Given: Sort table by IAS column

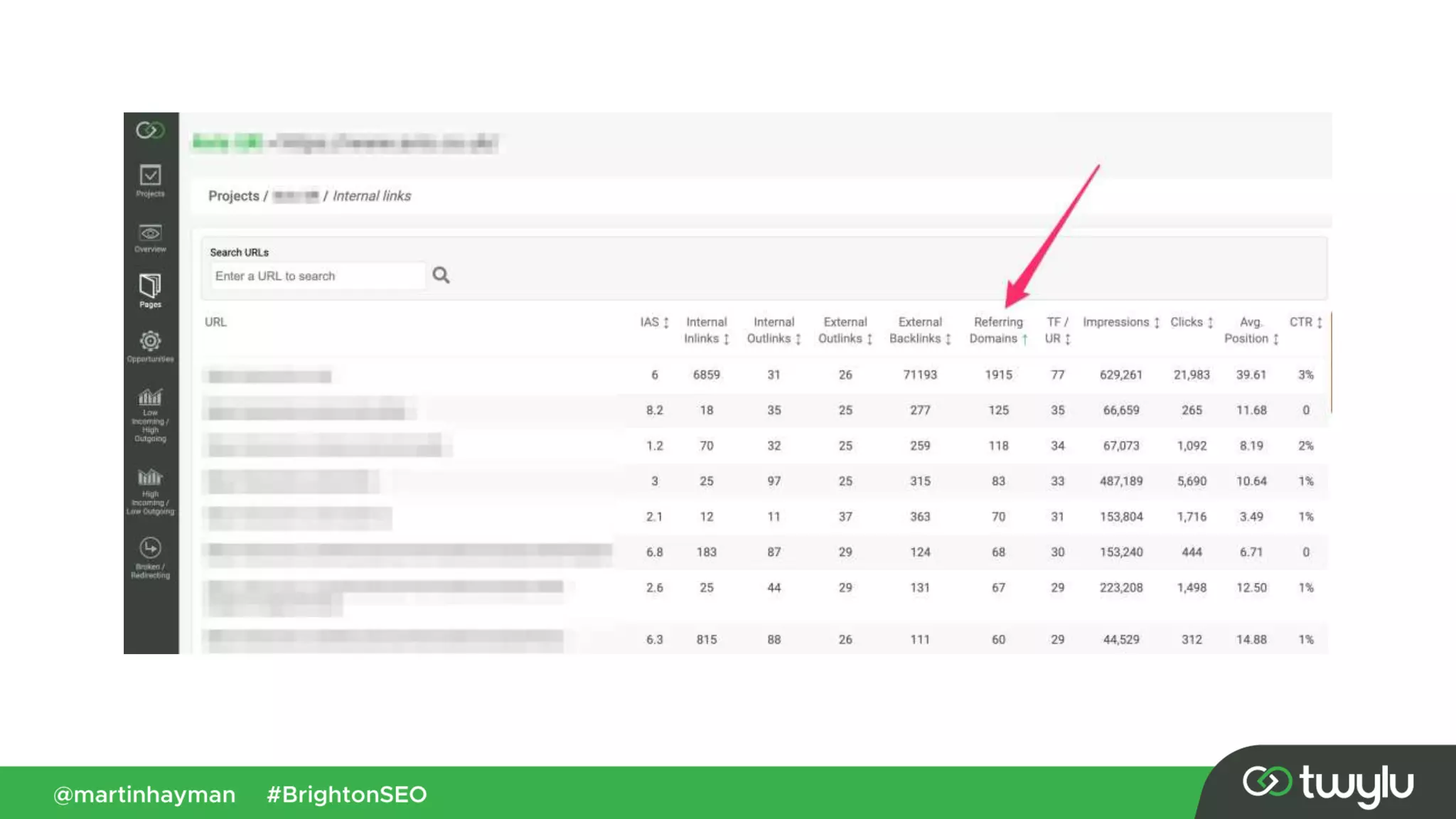Looking at the screenshot, I should tap(654, 322).
